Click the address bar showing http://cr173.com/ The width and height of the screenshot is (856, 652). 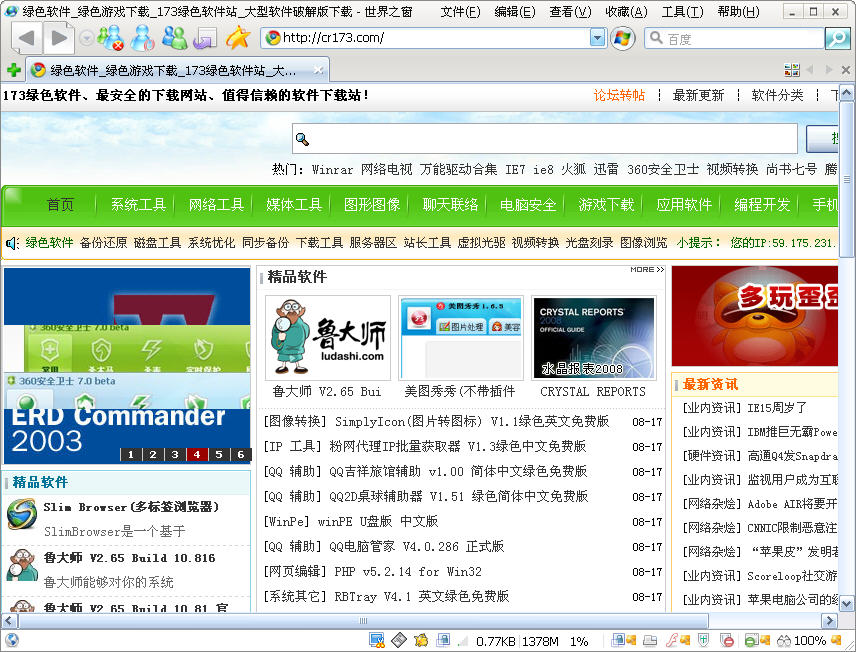[426, 38]
